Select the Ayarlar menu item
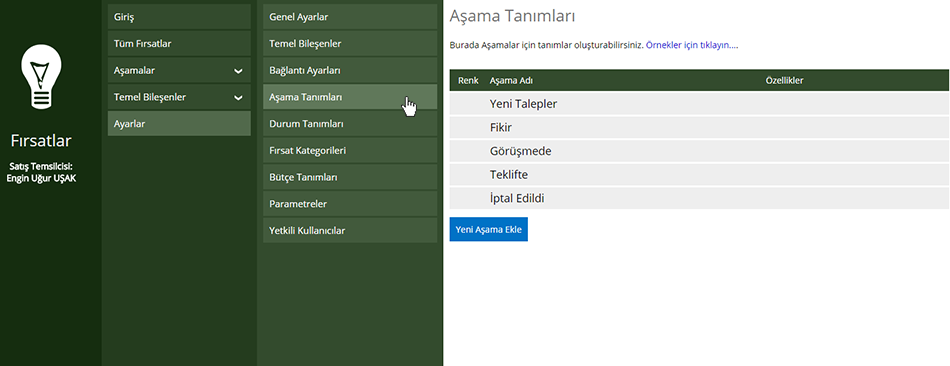 point(179,124)
